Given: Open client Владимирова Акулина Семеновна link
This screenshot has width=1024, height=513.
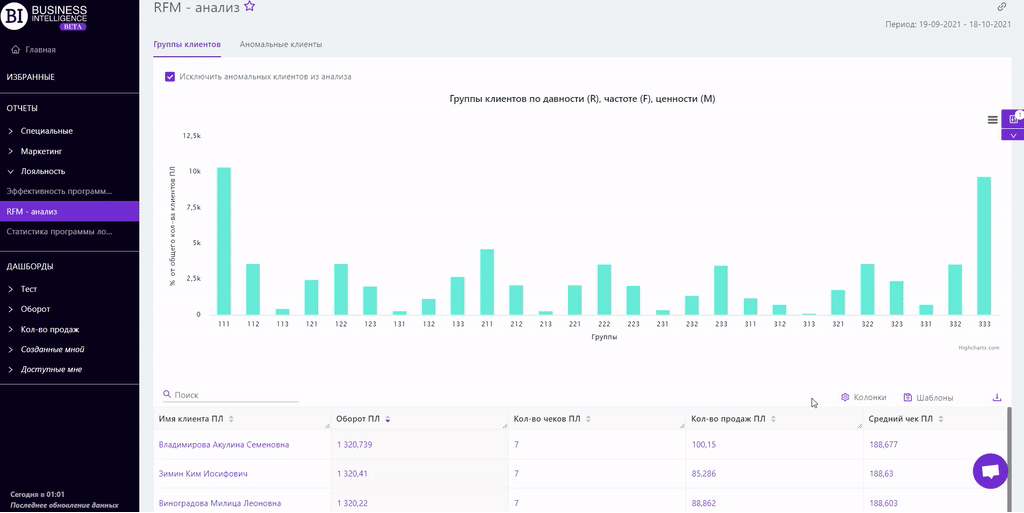Looking at the screenshot, I should click(x=224, y=444).
